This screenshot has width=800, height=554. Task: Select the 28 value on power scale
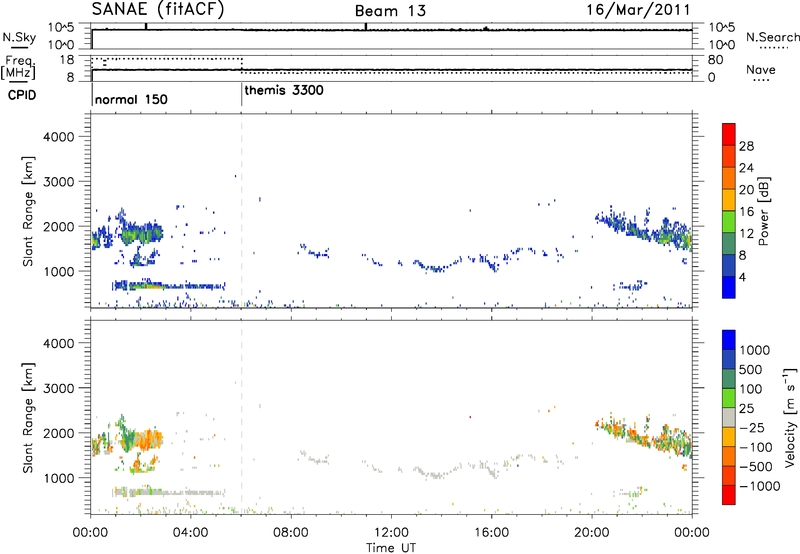[x=746, y=146]
